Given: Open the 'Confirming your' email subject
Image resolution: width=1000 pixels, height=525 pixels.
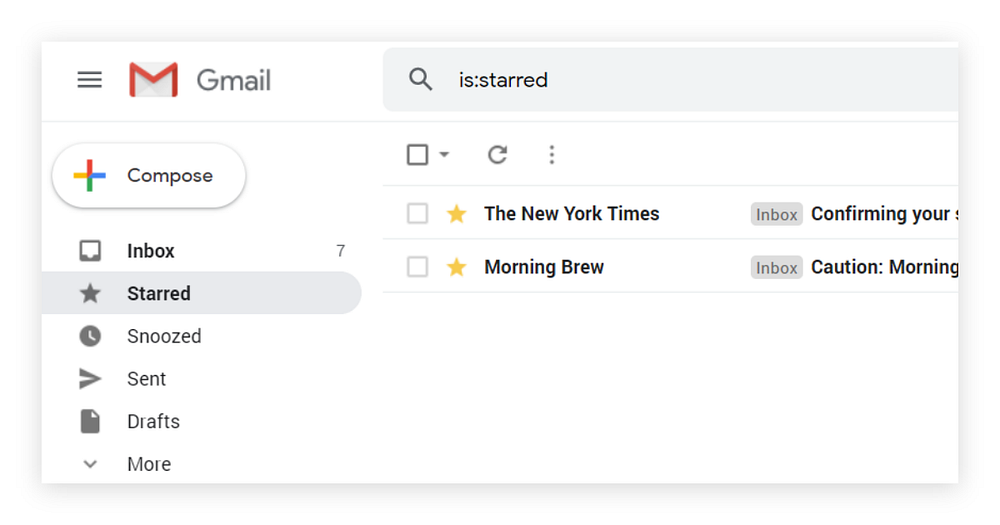Looking at the screenshot, I should 884,214.
